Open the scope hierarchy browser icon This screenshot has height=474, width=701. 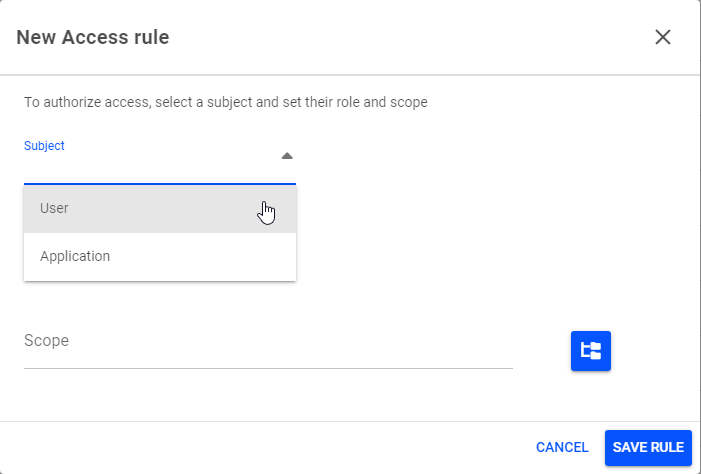coord(591,351)
